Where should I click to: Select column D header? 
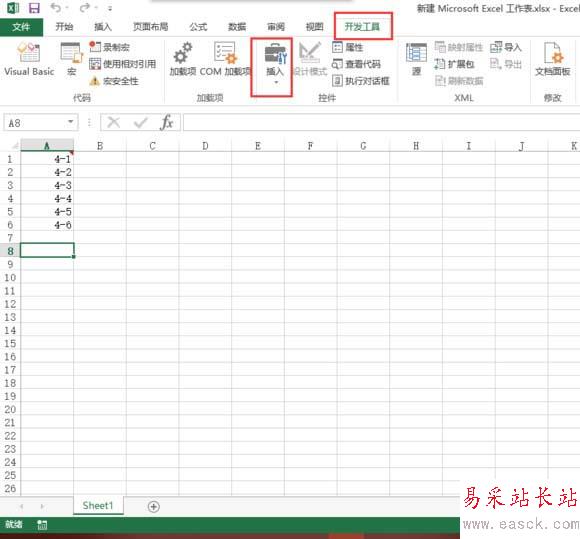205,146
